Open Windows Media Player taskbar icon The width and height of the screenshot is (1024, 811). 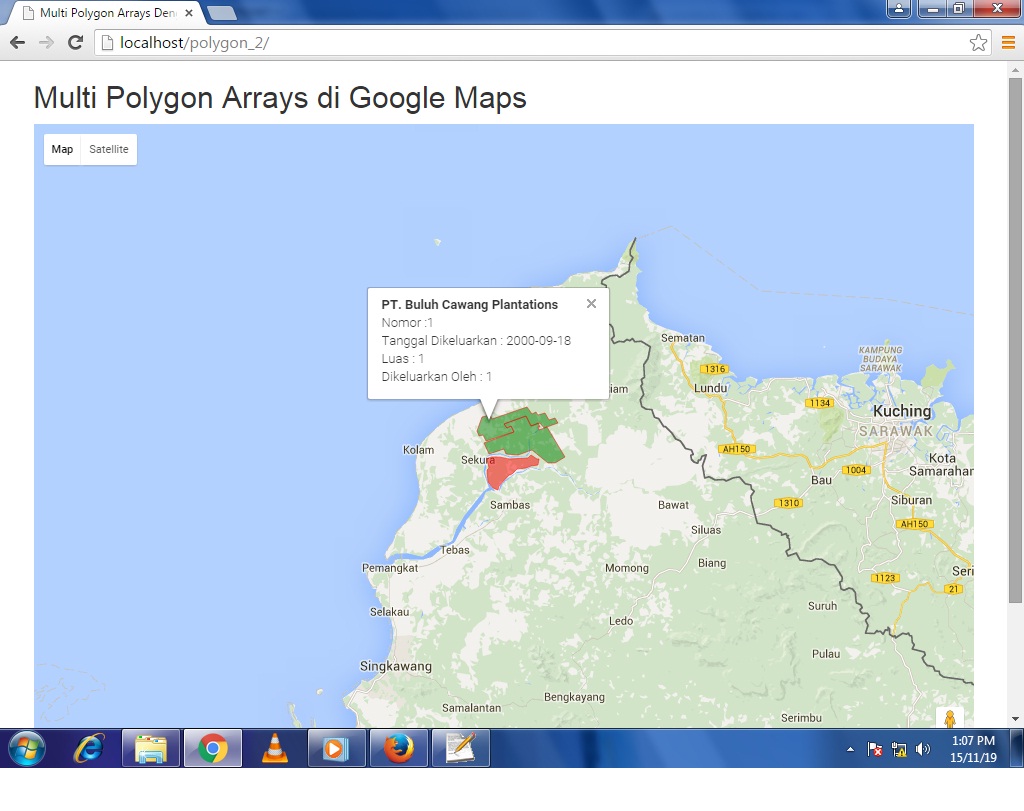point(336,748)
